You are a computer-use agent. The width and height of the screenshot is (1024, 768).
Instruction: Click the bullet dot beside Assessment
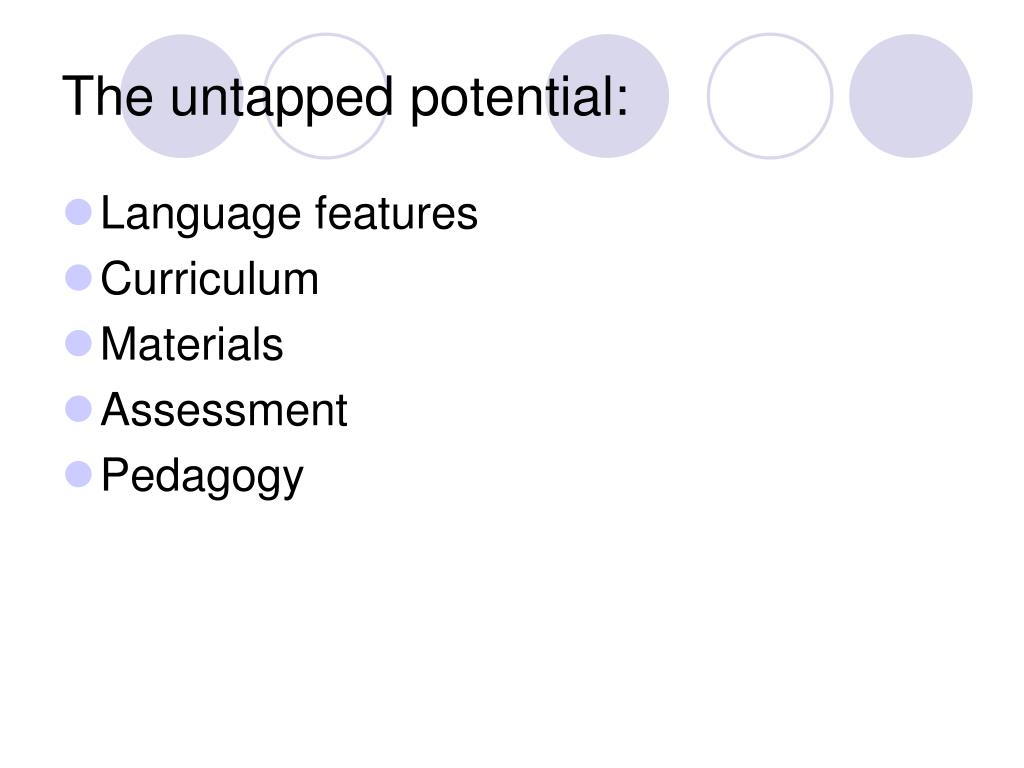(x=78, y=409)
